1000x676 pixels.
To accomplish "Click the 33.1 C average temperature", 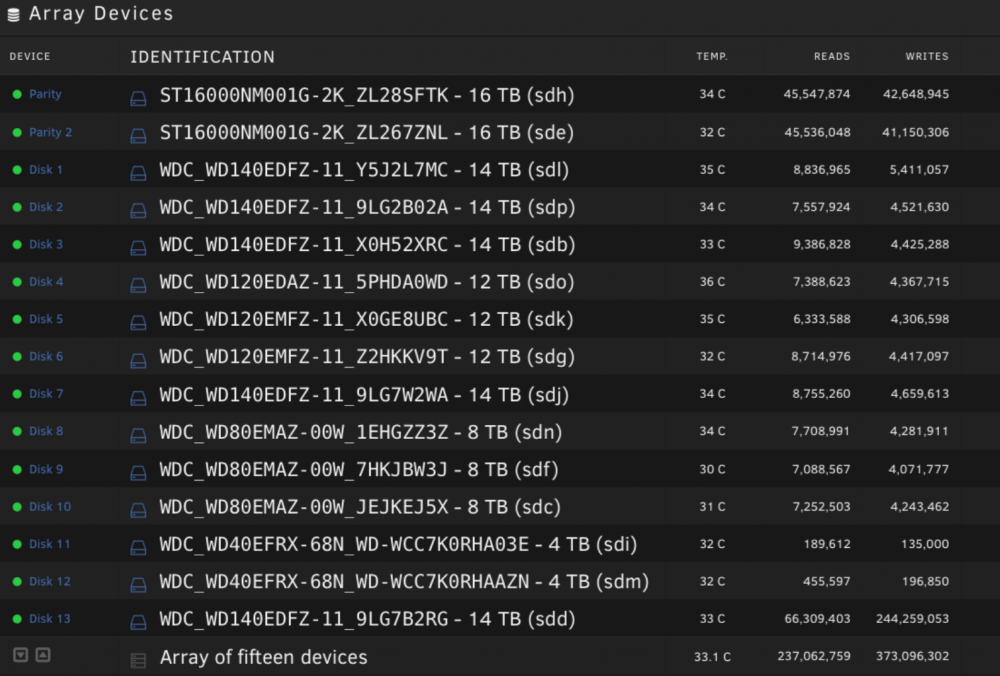I will (712, 657).
